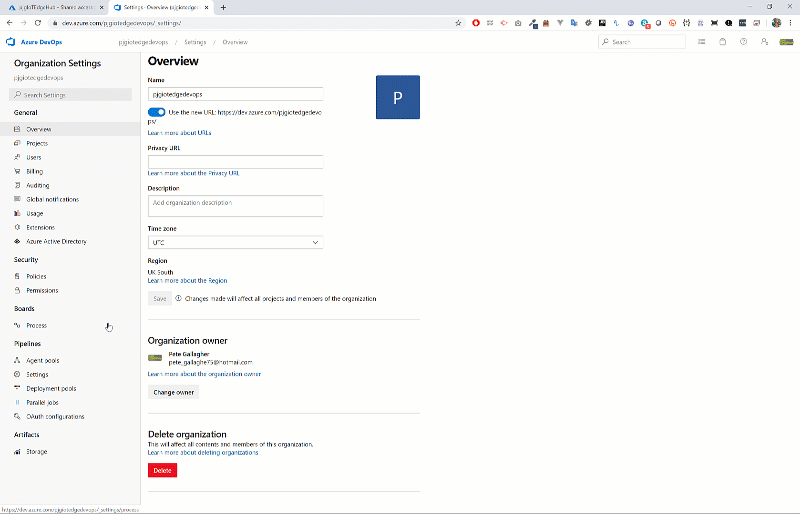800x514 pixels.
Task: Select Auditing in the settings sidebar
Action: pos(70,185)
